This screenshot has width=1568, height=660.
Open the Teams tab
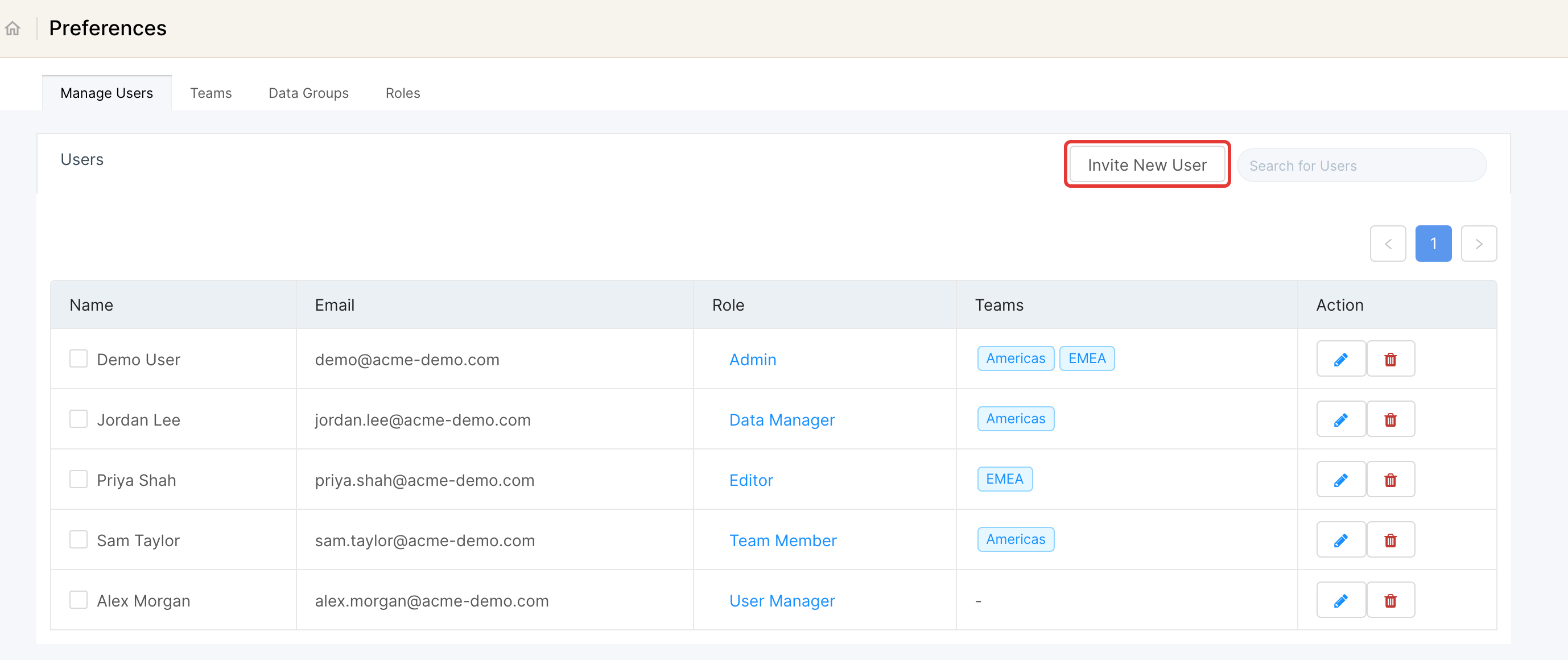click(211, 93)
